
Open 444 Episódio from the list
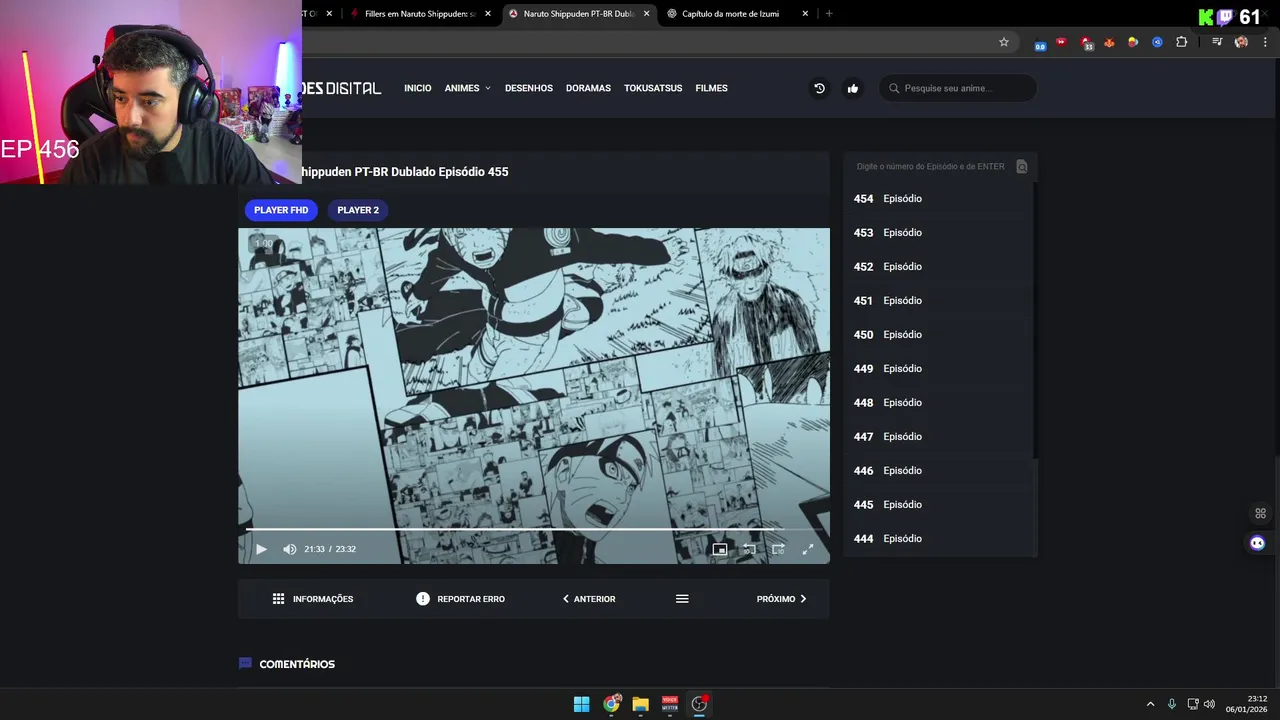pyautogui.click(x=938, y=539)
